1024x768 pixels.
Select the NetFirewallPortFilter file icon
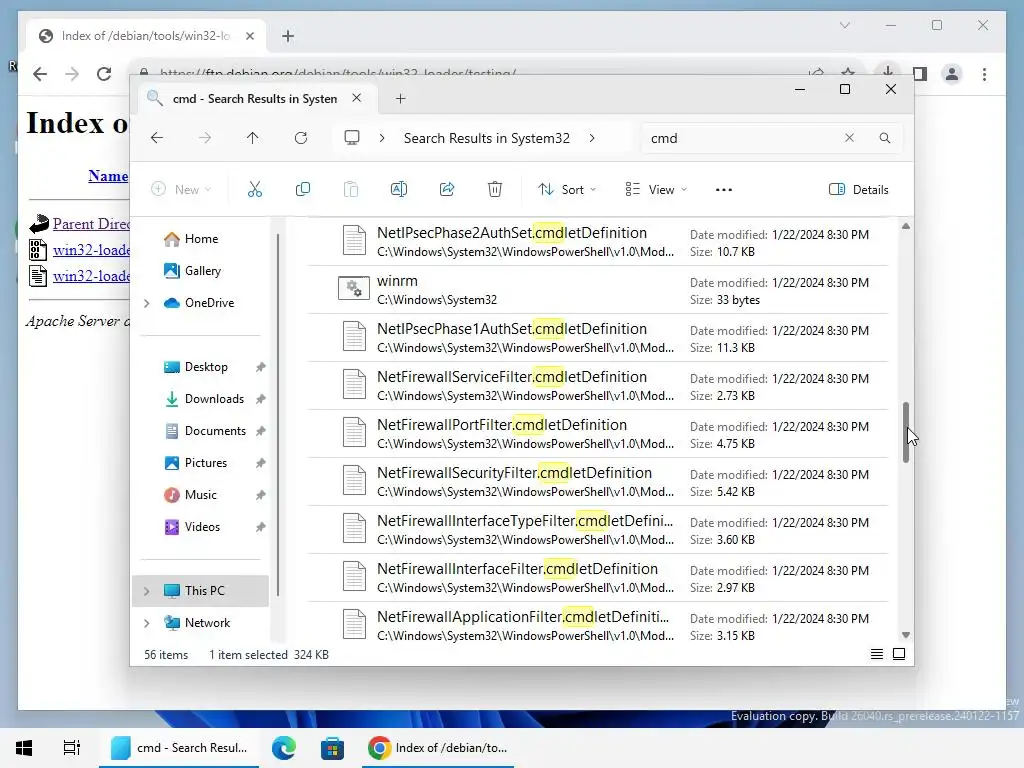click(354, 432)
